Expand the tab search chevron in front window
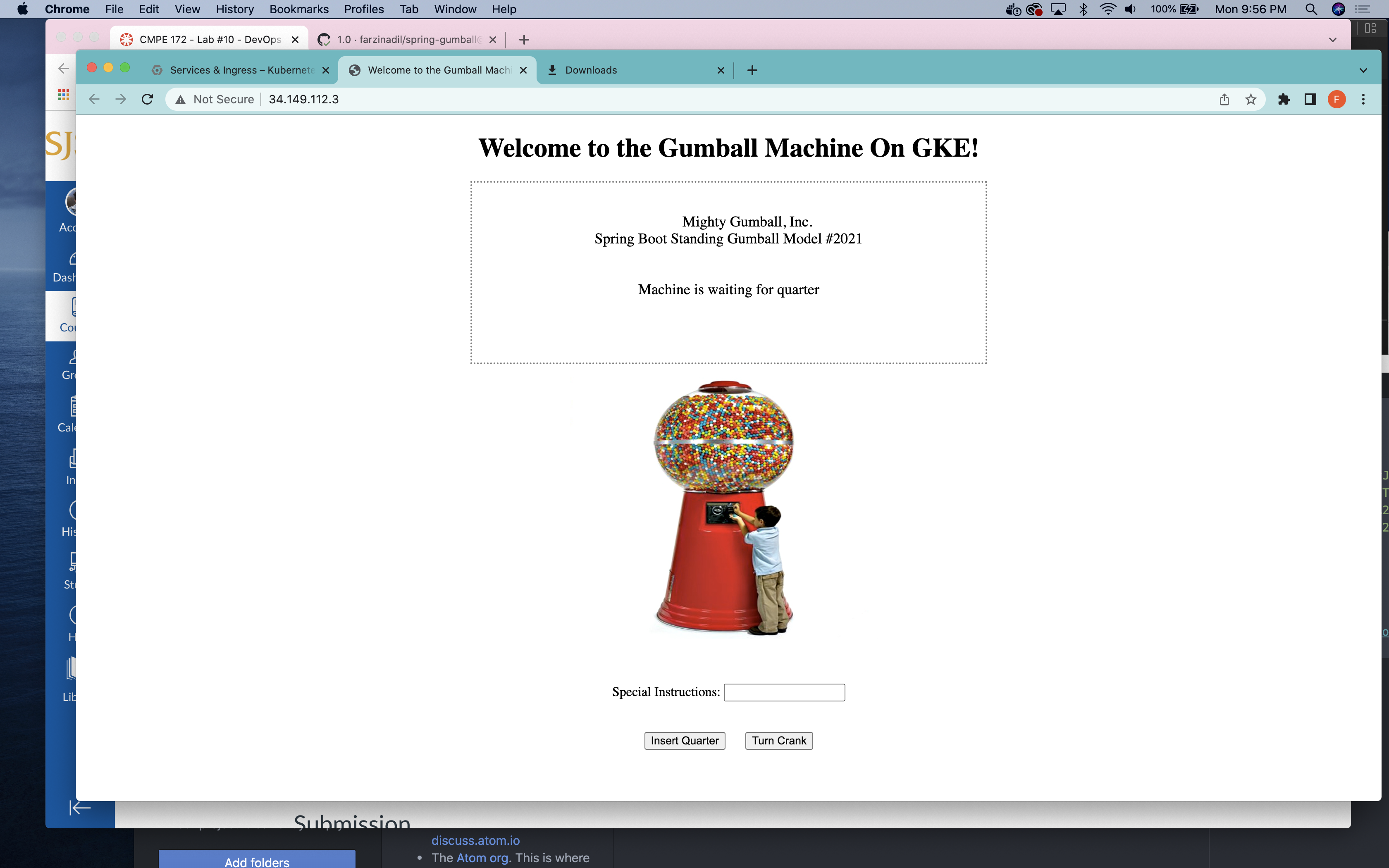The width and height of the screenshot is (1389, 868). (1363, 70)
